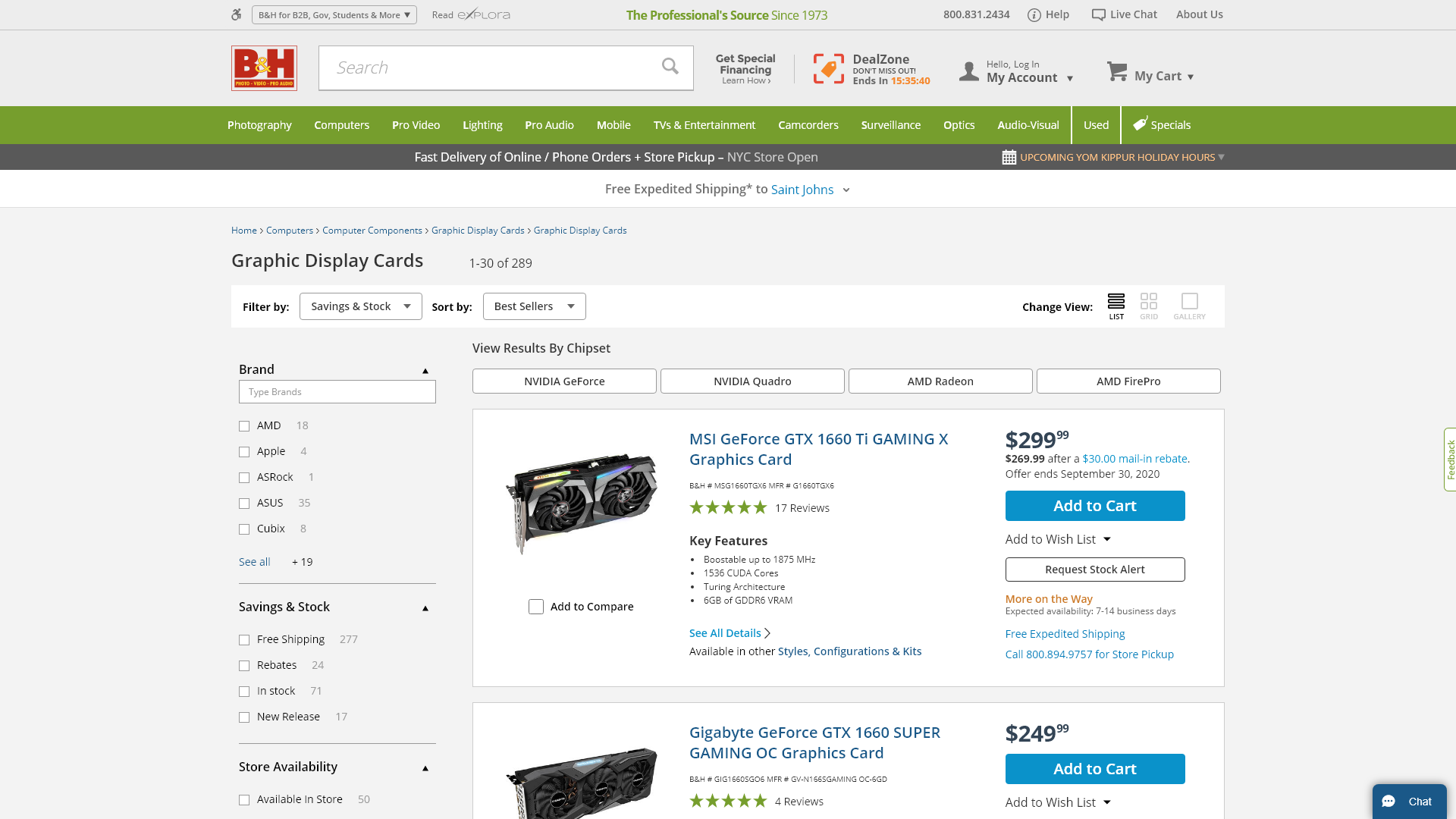
Task: Open the B&H logo homepage
Action: (x=264, y=68)
